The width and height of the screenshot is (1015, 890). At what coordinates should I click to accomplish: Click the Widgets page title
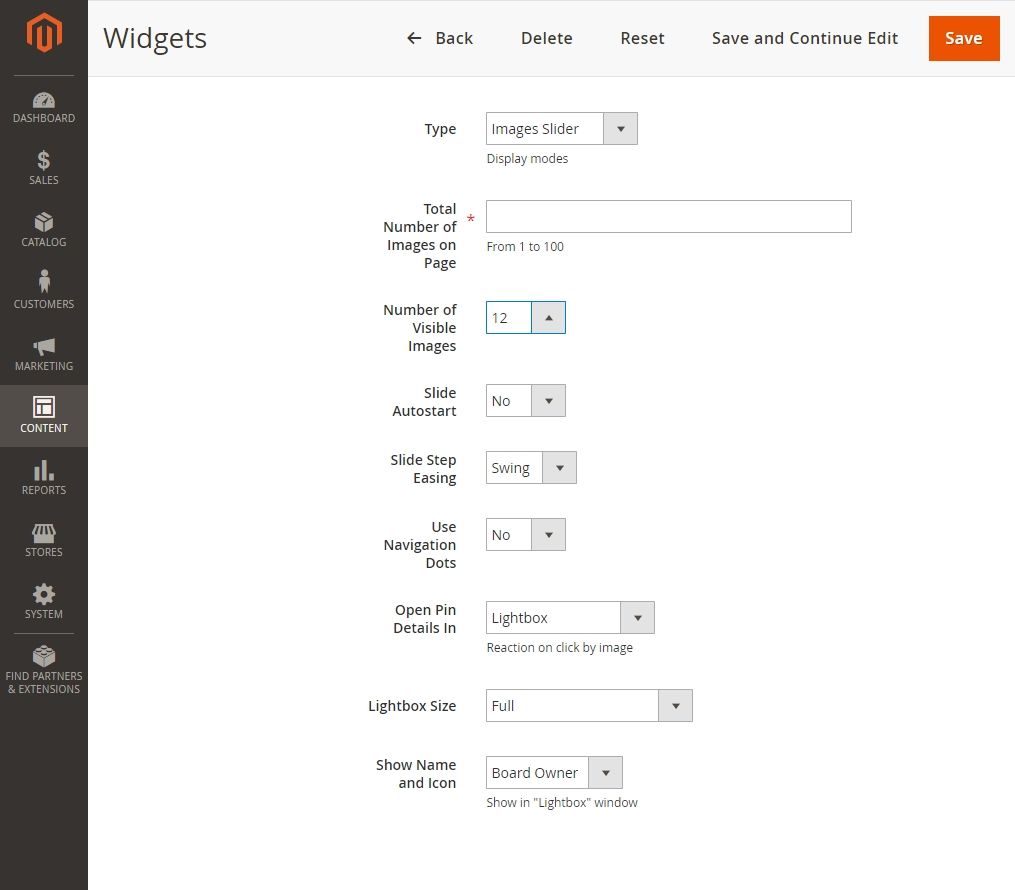click(x=155, y=38)
